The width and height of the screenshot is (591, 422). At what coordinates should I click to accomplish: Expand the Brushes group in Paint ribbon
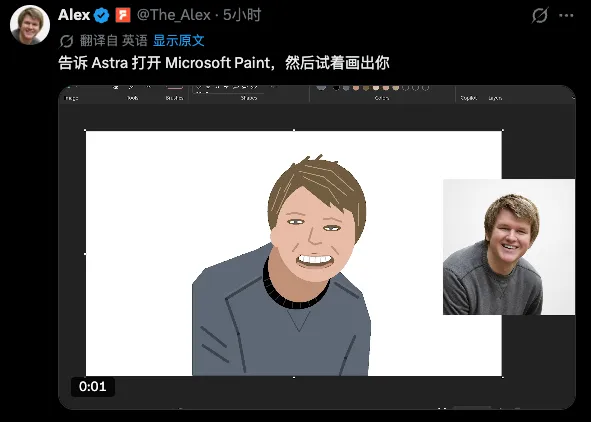coord(174,98)
